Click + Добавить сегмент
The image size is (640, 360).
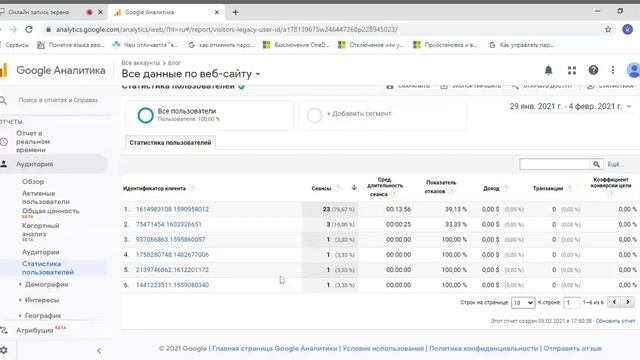(359, 114)
